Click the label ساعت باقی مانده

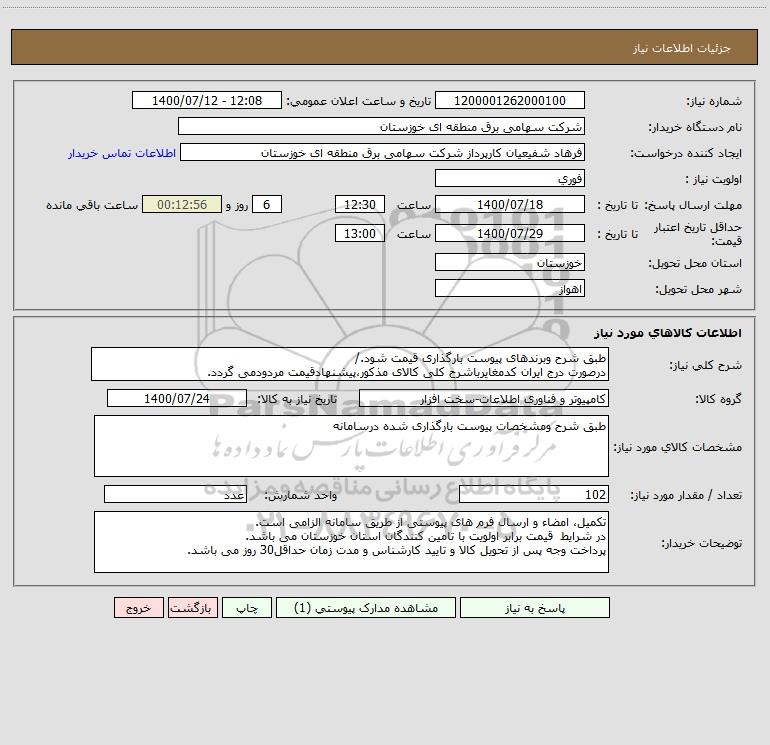[x=92, y=205]
